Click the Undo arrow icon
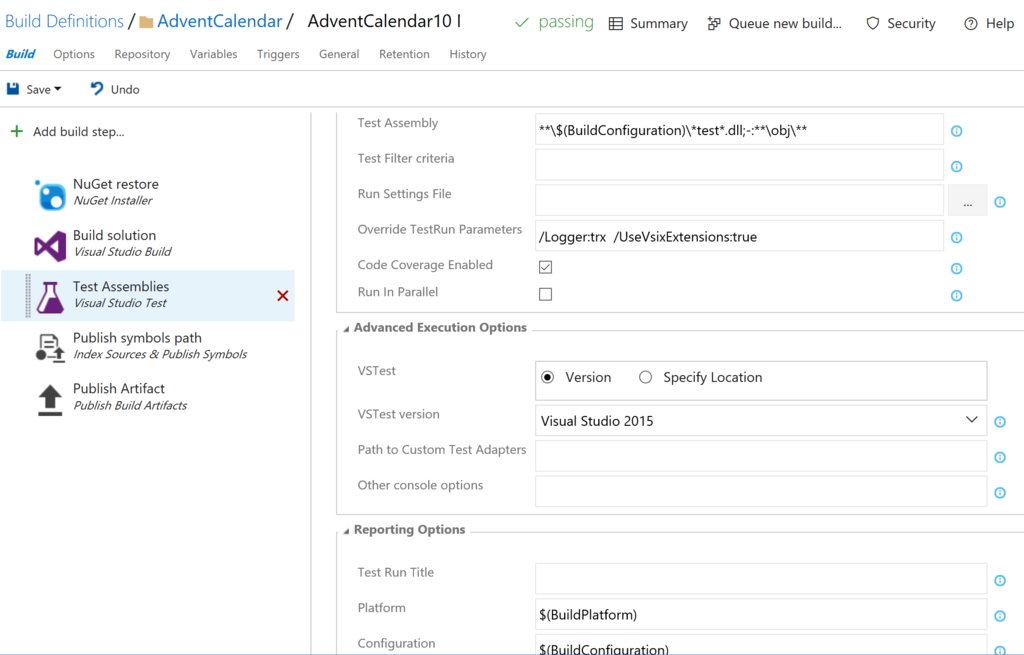This screenshot has height=655, width=1024. point(97,89)
